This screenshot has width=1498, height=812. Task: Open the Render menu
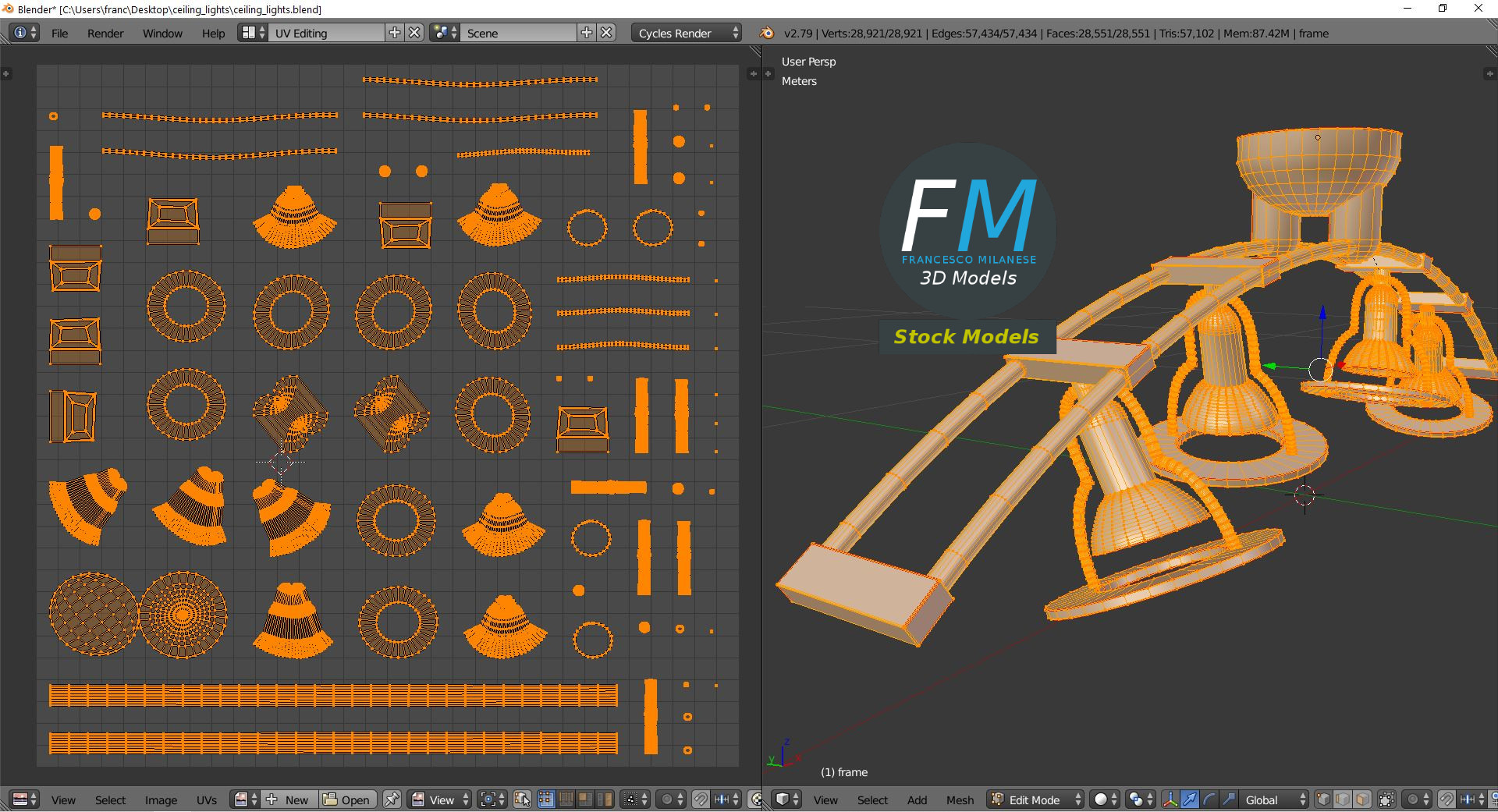coord(105,34)
